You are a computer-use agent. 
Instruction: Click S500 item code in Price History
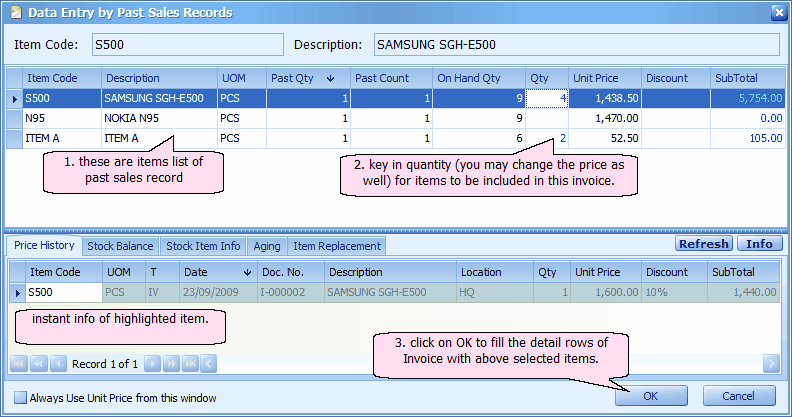pyautogui.click(x=64, y=292)
